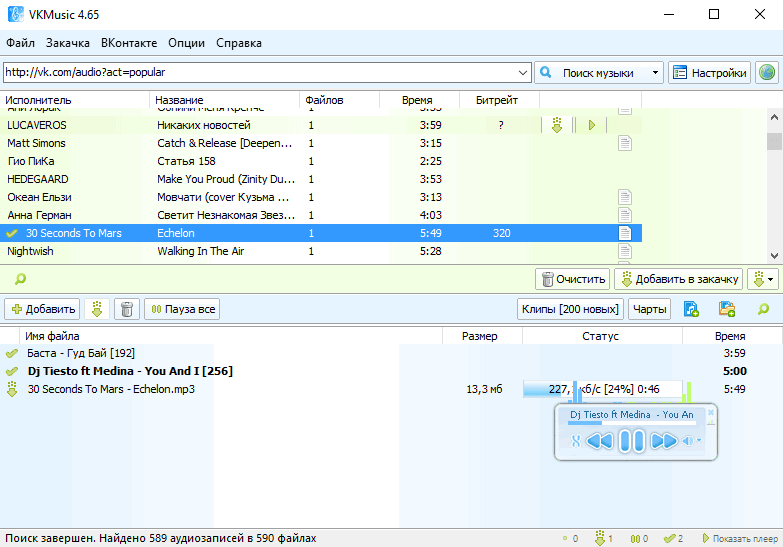The height and width of the screenshot is (547, 783).
Task: Click queued downloads count in status bar
Action: coord(570,539)
